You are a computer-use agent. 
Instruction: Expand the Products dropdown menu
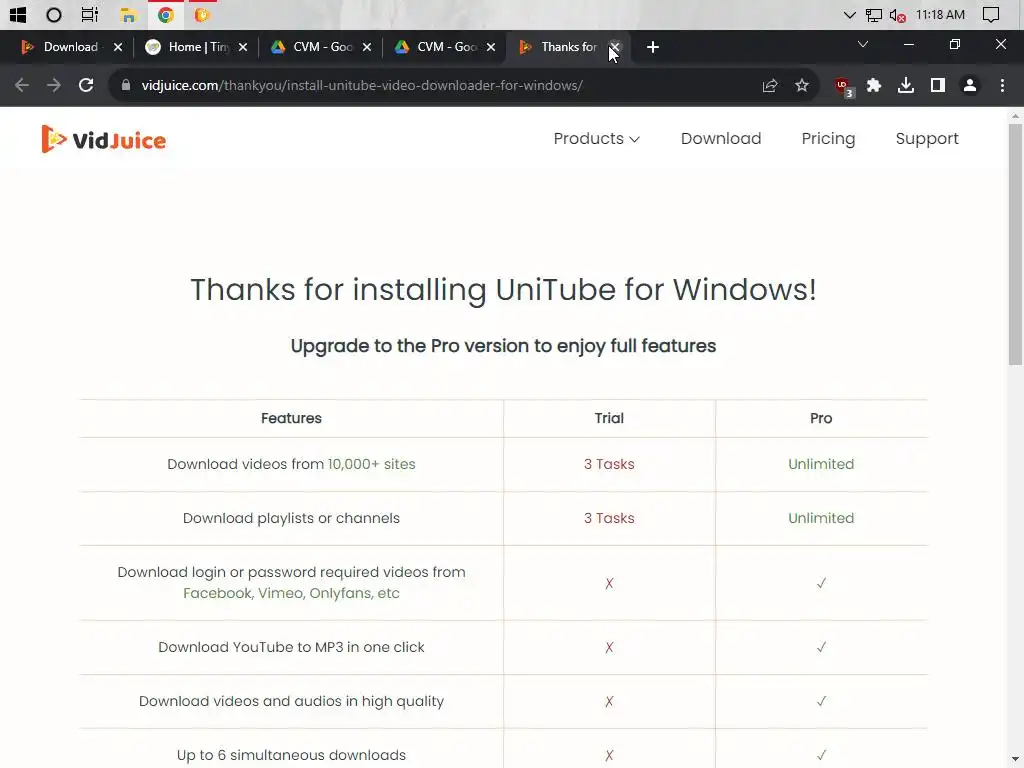coord(596,138)
